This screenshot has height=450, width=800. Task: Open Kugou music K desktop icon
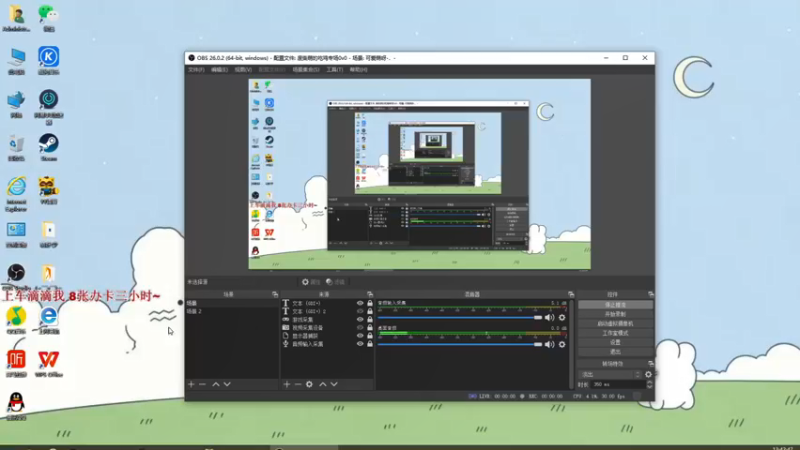[48, 61]
